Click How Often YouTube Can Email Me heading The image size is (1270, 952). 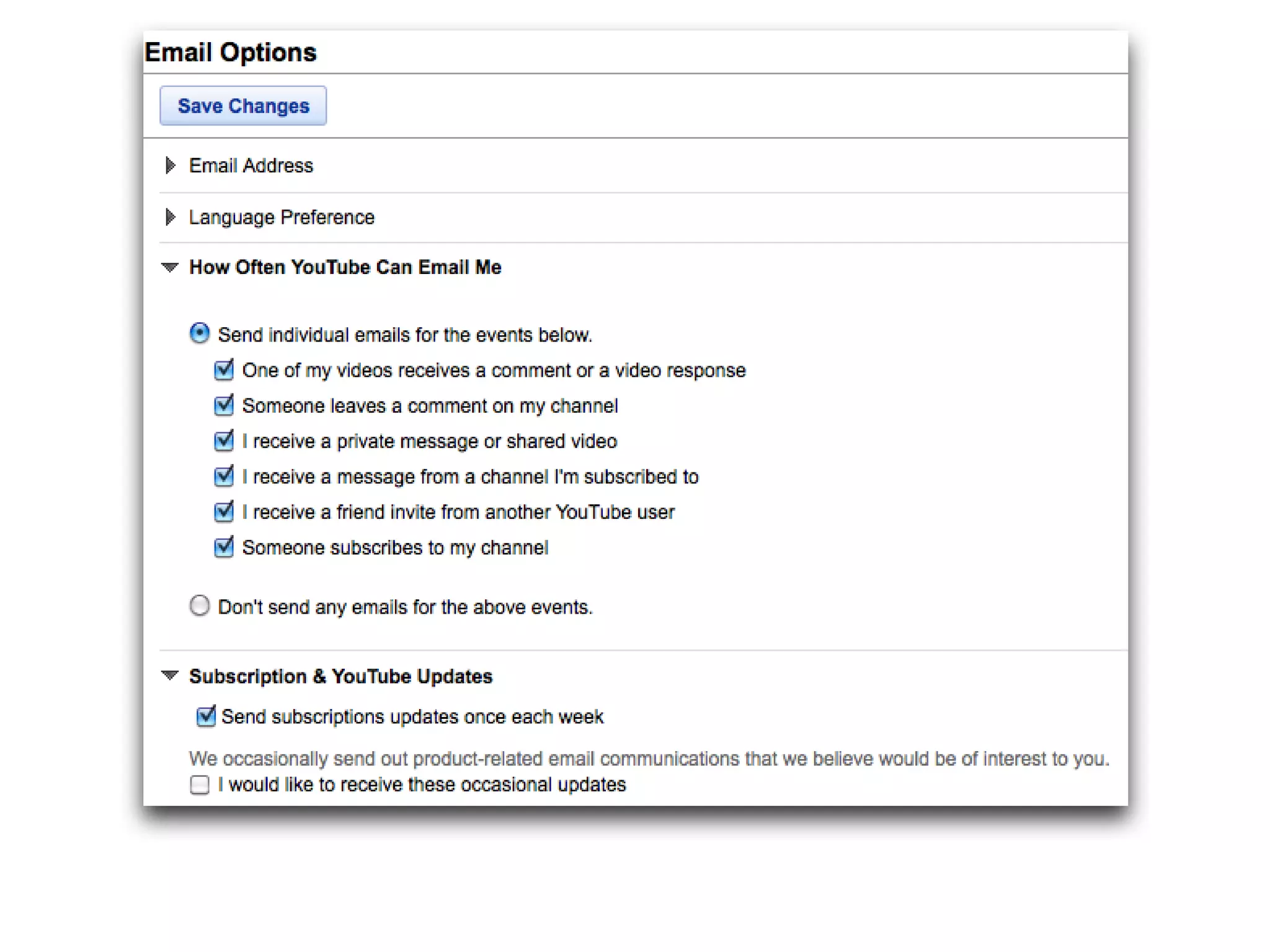(x=345, y=267)
